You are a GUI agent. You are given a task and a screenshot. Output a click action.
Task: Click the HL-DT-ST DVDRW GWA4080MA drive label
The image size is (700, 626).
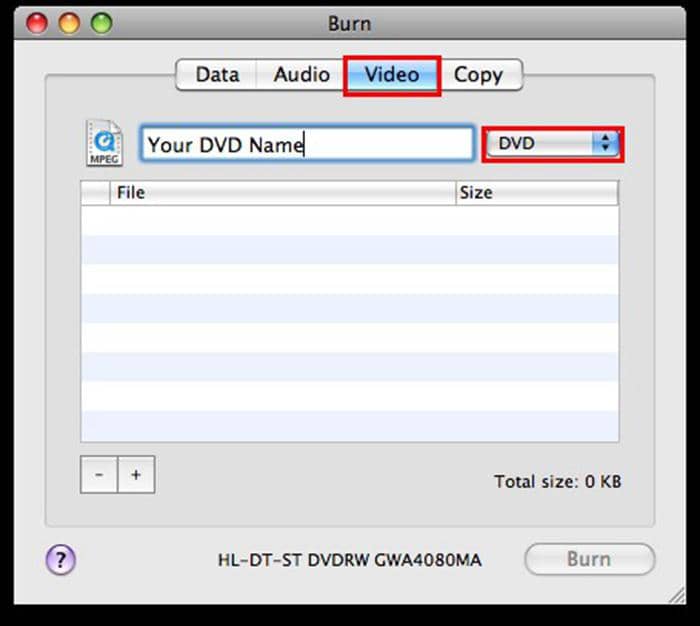(350, 560)
